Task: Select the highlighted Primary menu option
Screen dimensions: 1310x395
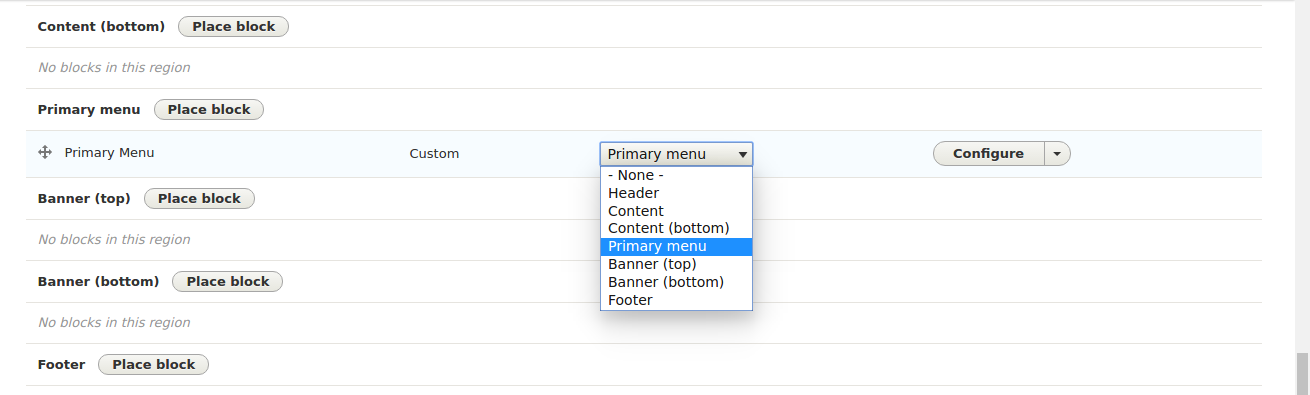Action: pos(676,247)
